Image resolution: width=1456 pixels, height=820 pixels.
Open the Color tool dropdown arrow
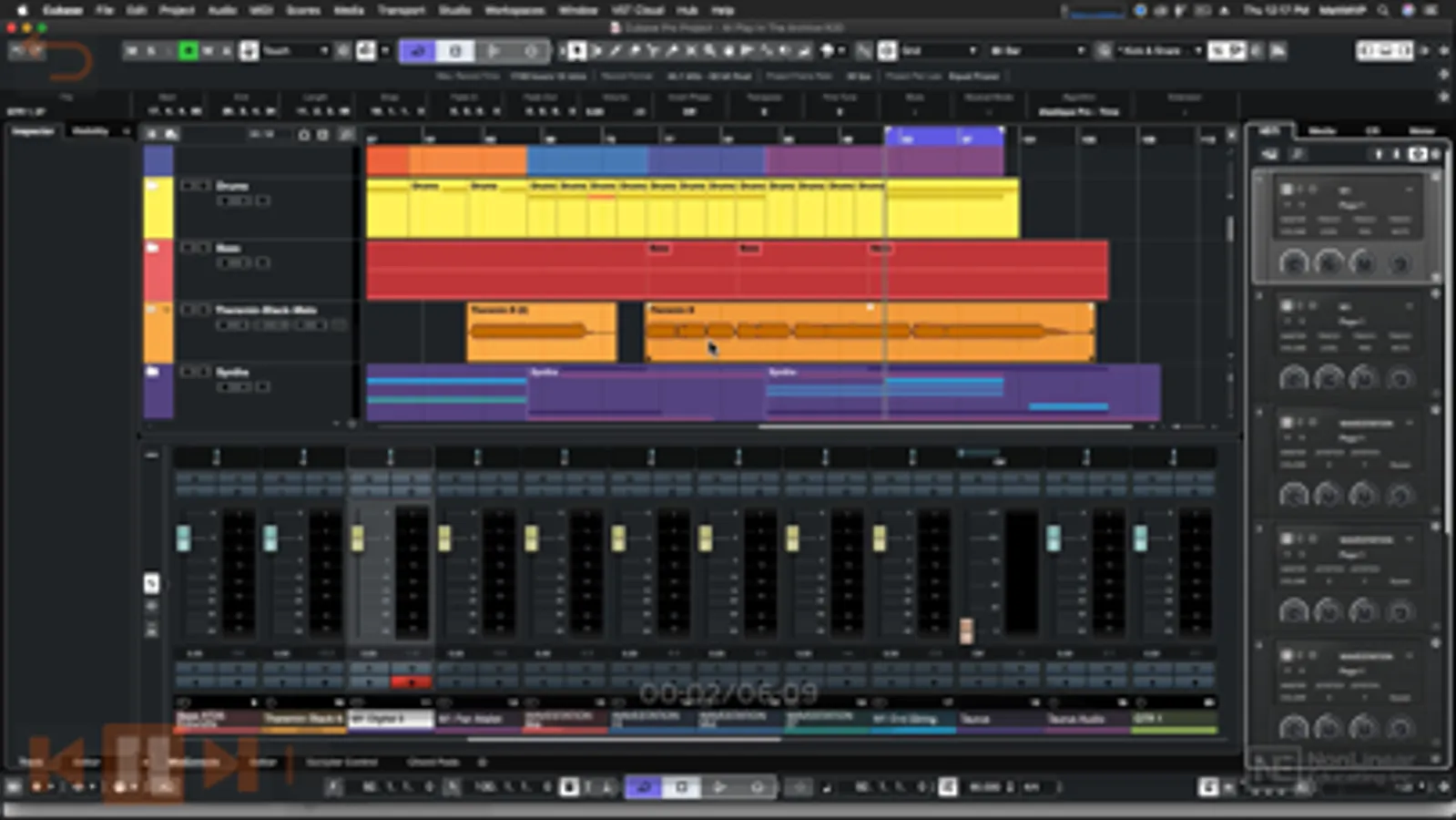click(x=841, y=51)
